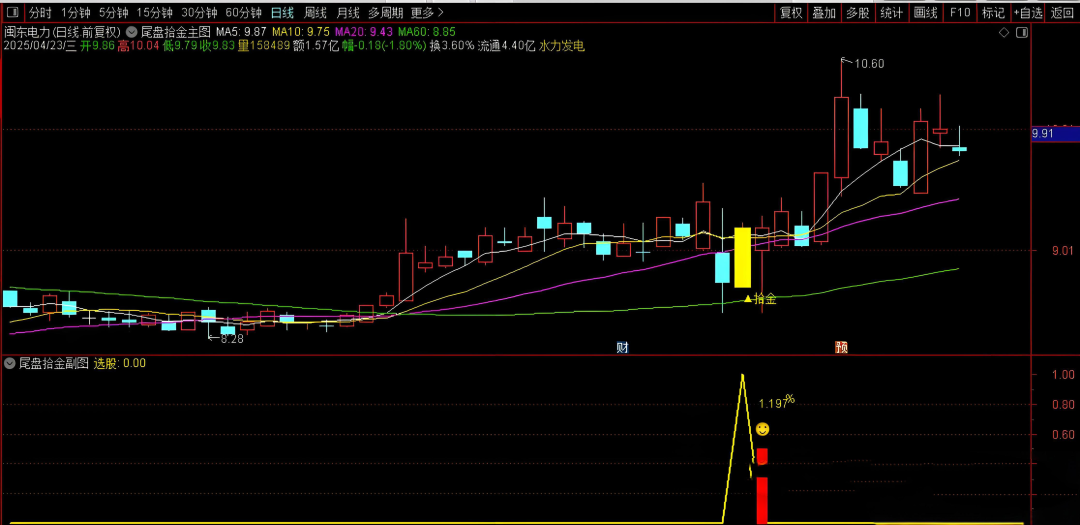Screen dimensions: 1080x525
Task: Click the 财 financial marker icon
Action: (622, 347)
